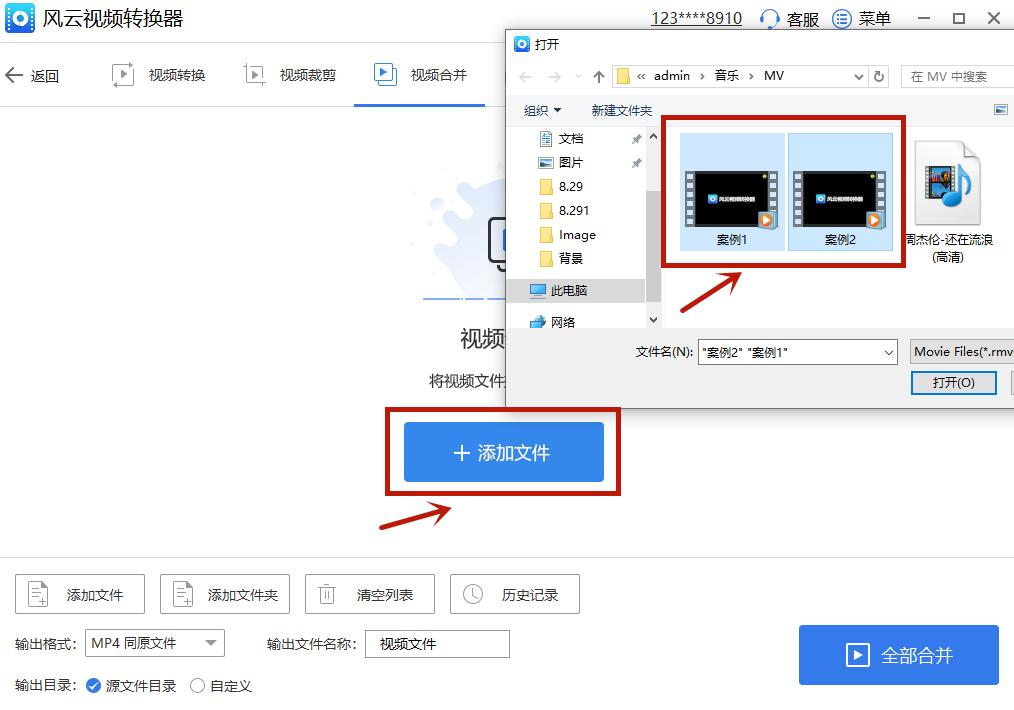This screenshot has width=1014, height=710.
Task: Select the 源文件目录 radio button
Action: pyautogui.click(x=92, y=687)
